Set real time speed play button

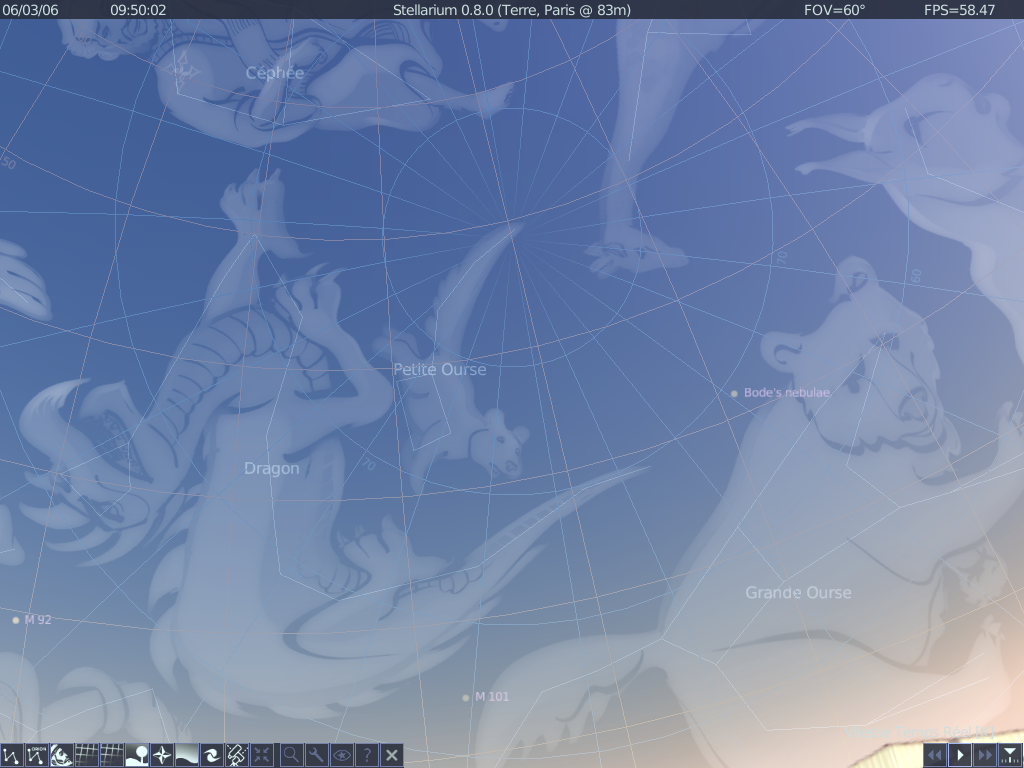[x=960, y=756]
